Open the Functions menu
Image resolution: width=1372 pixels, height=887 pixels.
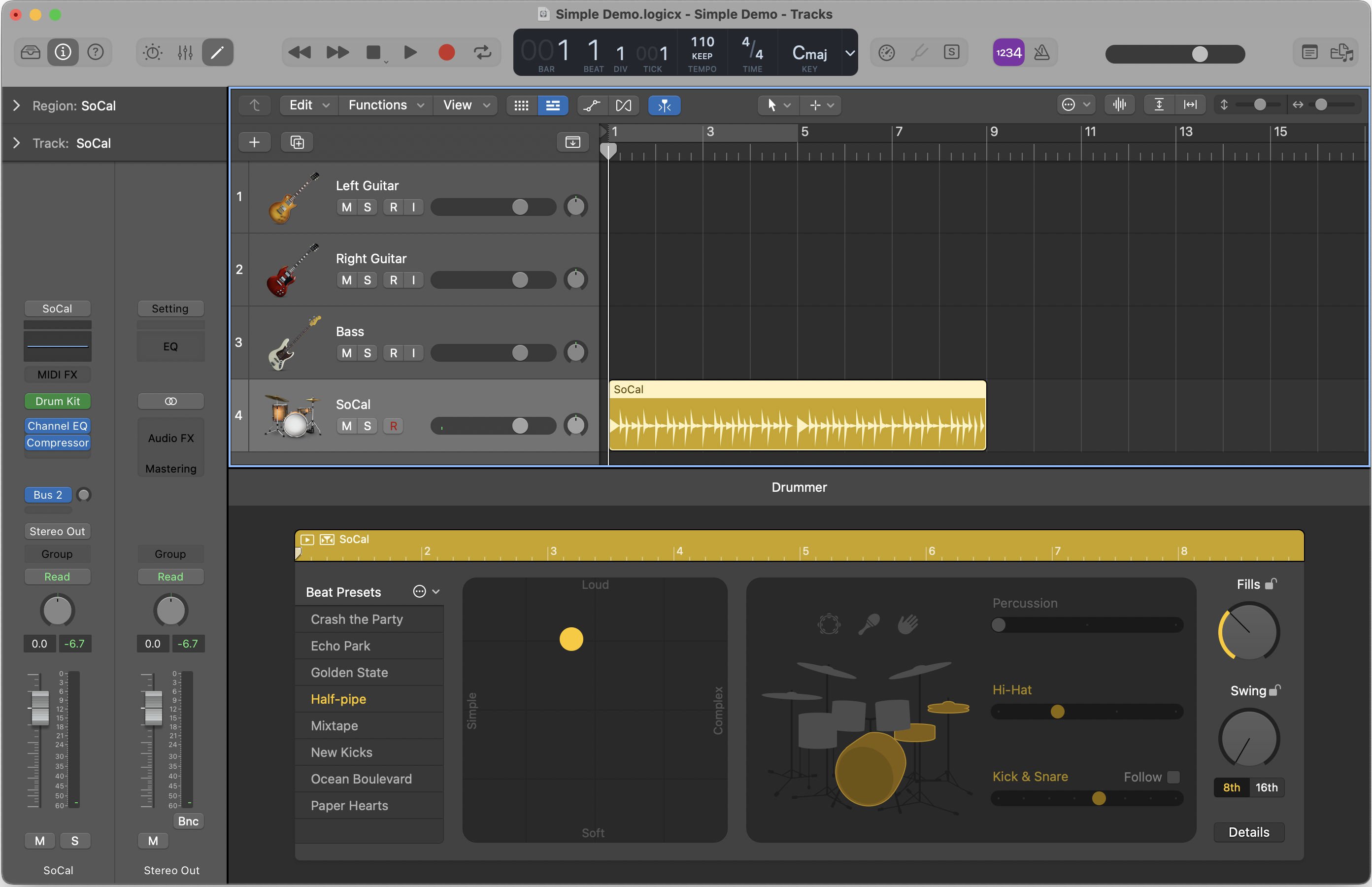pos(386,105)
